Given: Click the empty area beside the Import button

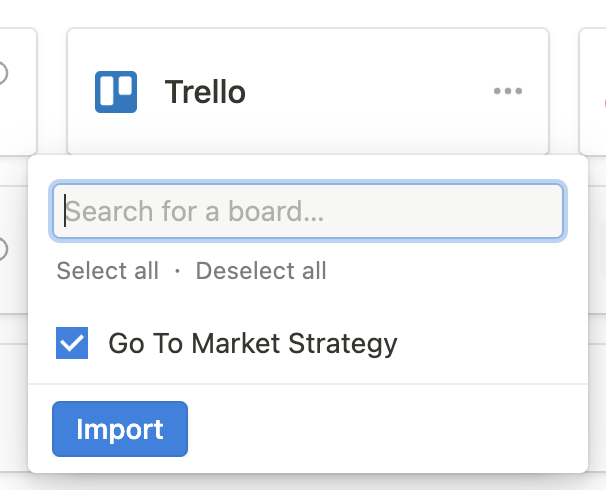Looking at the screenshot, I should click(386, 429).
